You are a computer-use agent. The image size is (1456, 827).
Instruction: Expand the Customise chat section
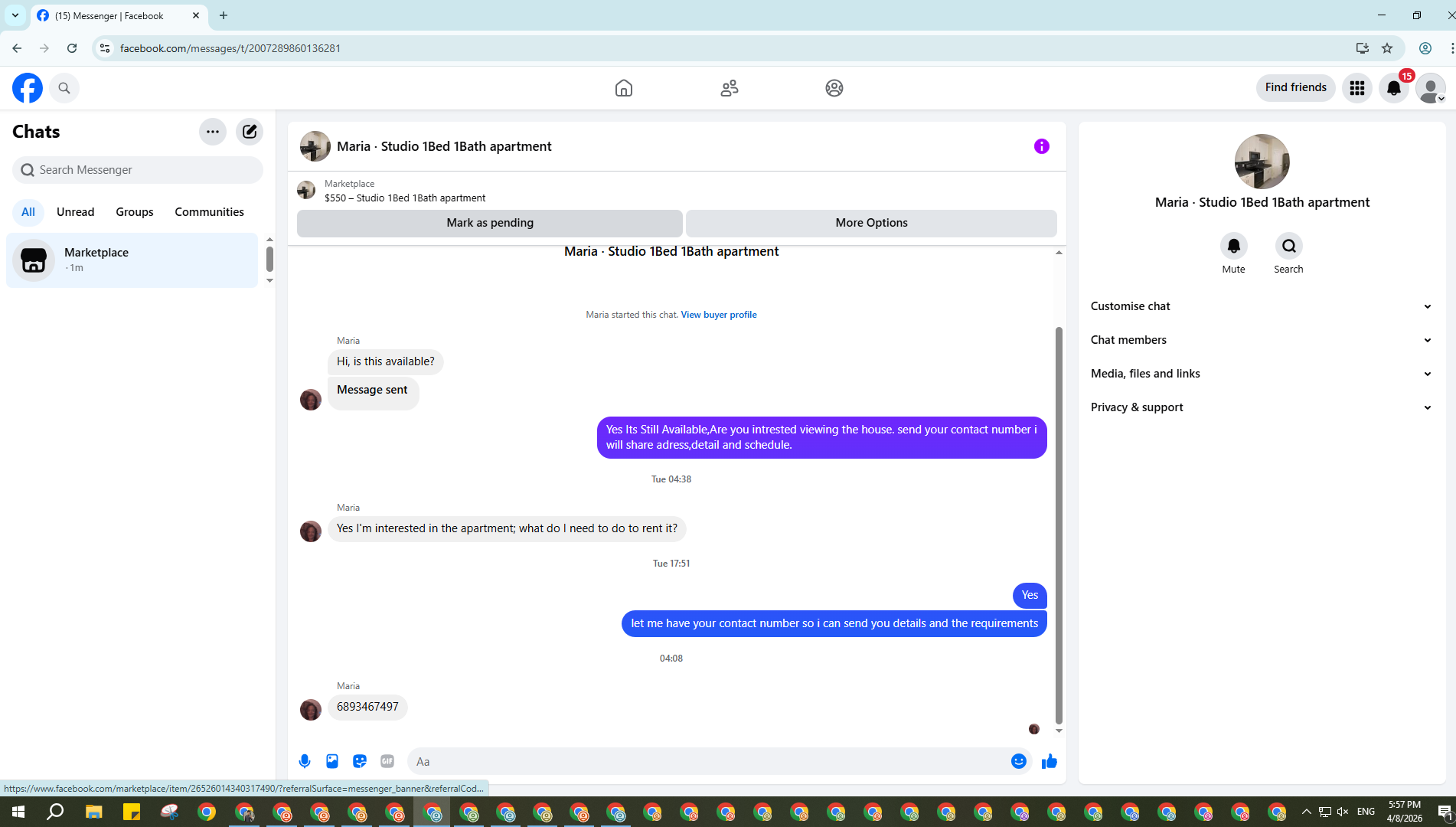(1262, 306)
